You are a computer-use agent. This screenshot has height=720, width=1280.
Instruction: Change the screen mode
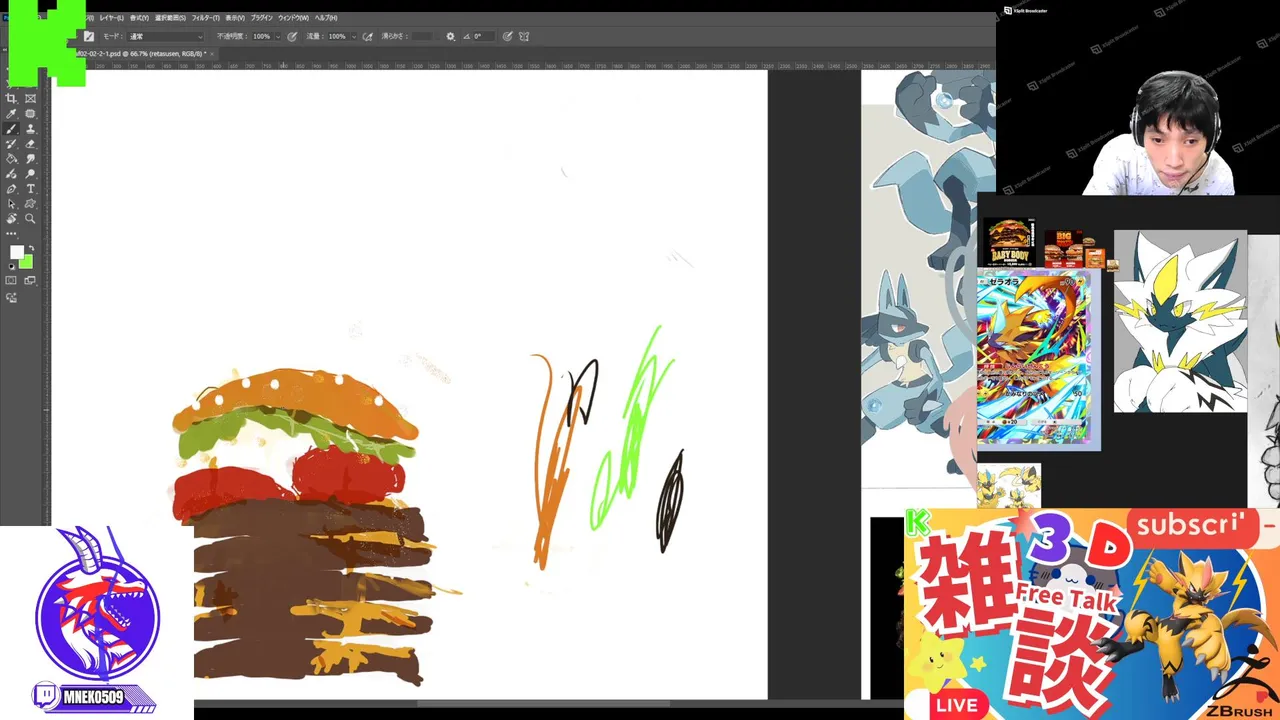pos(30,280)
